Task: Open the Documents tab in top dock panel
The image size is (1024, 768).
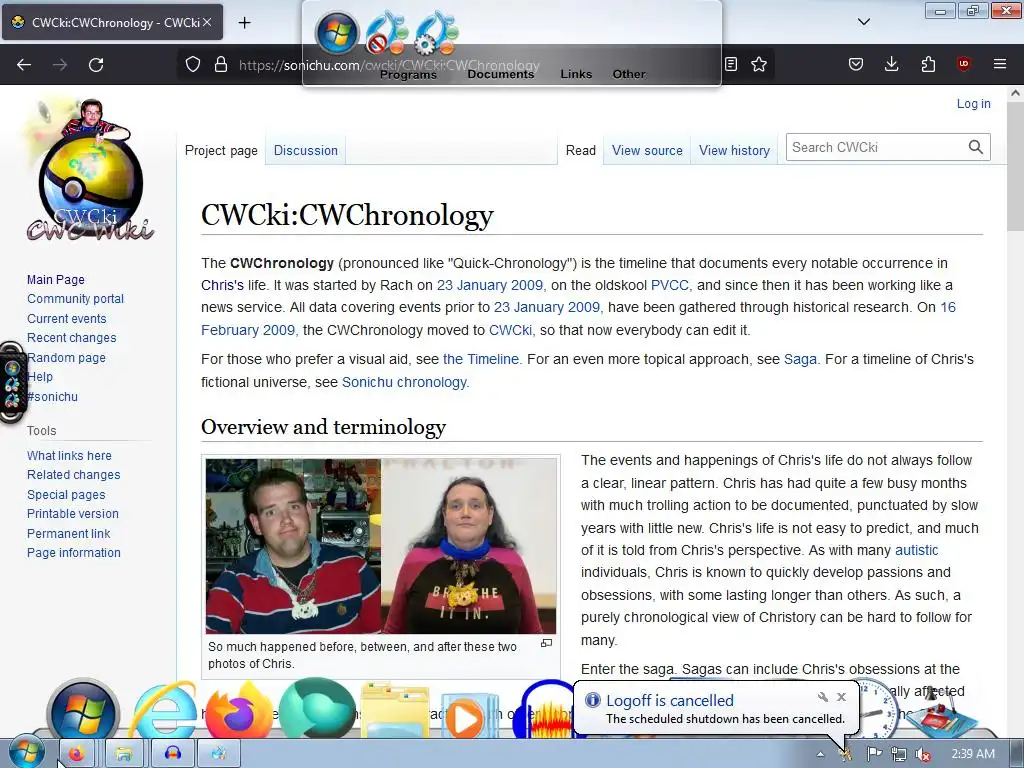Action: [501, 74]
